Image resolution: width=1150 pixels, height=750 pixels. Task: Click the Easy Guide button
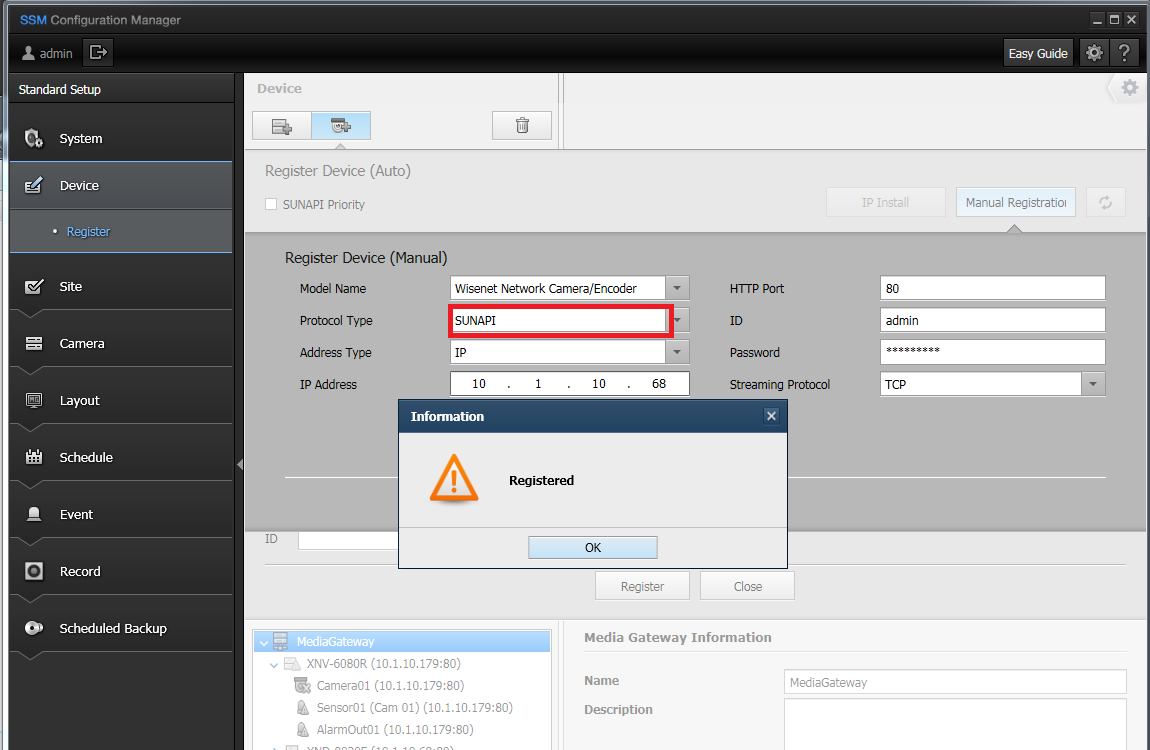[1038, 53]
